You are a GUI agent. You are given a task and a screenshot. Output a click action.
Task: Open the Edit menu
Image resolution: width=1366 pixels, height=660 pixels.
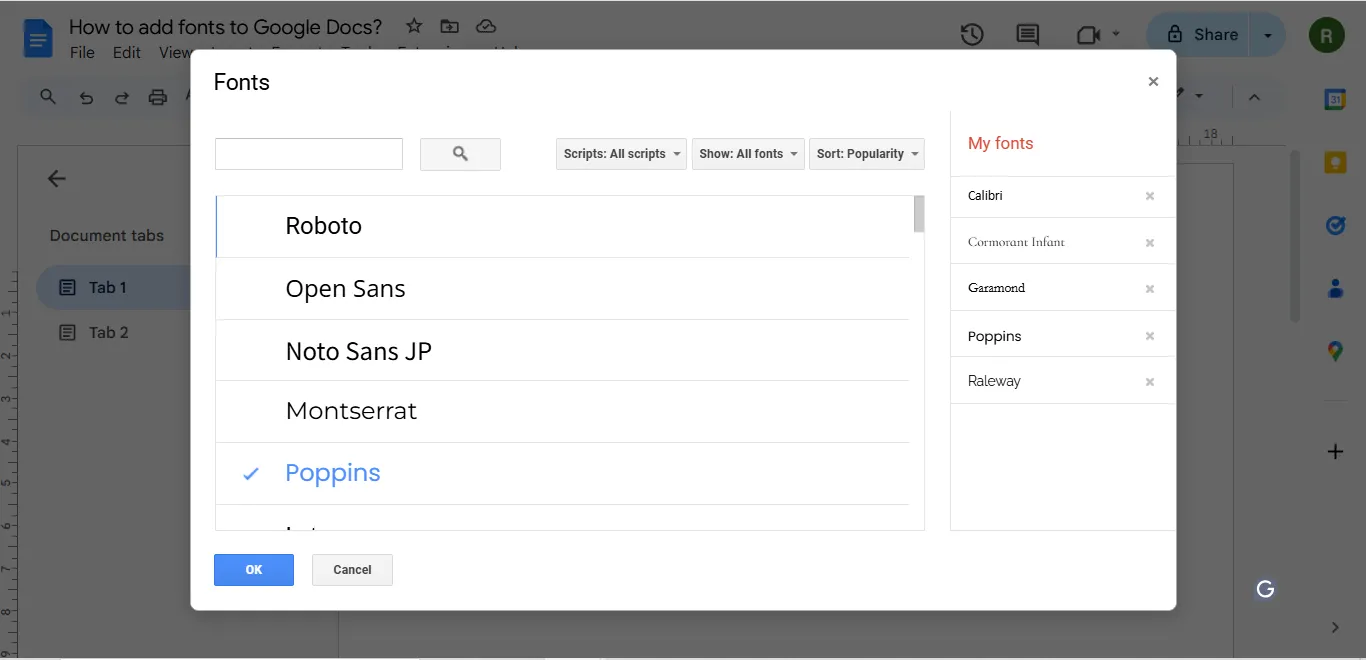pyautogui.click(x=127, y=53)
